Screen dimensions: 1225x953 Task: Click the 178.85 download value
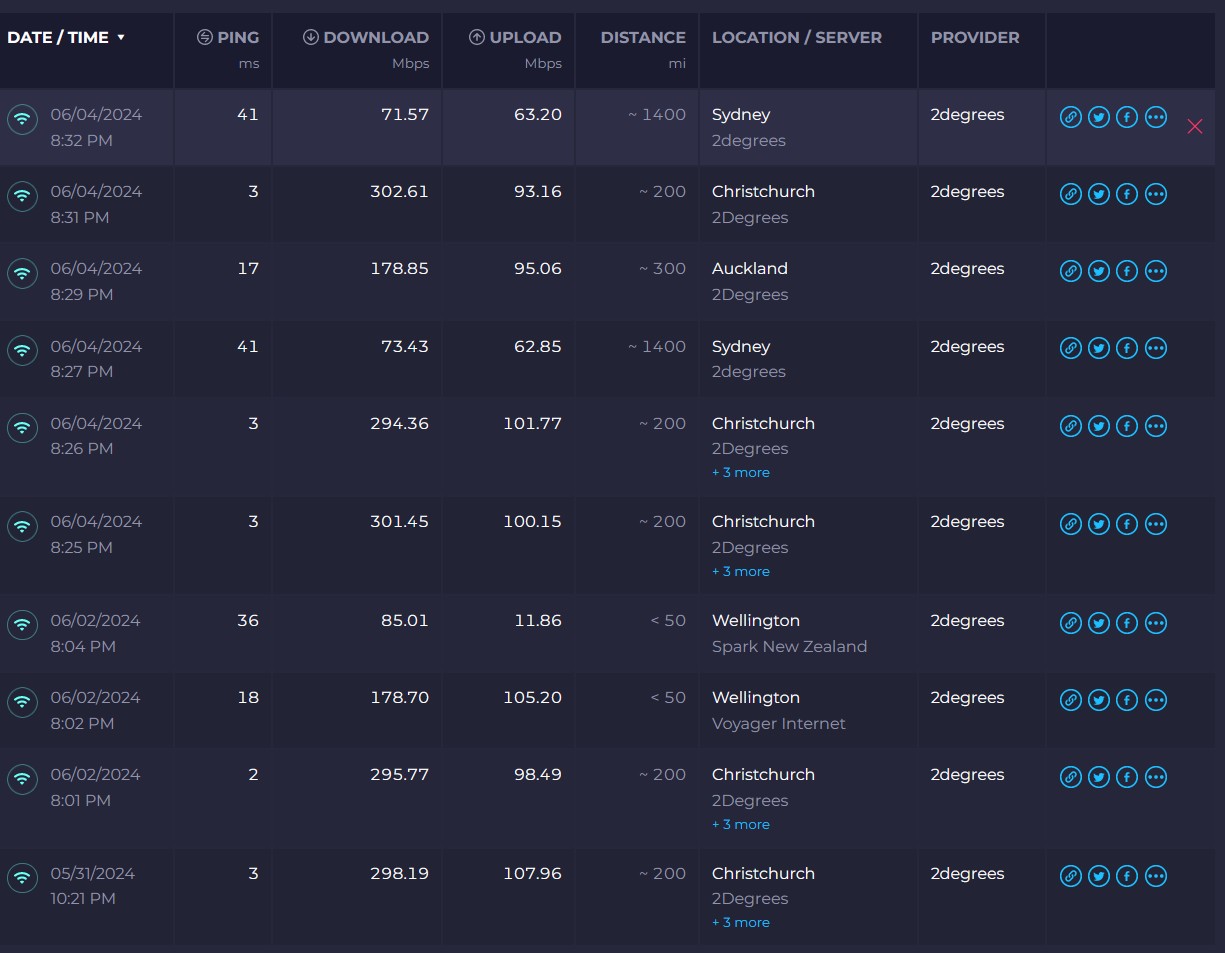point(399,268)
